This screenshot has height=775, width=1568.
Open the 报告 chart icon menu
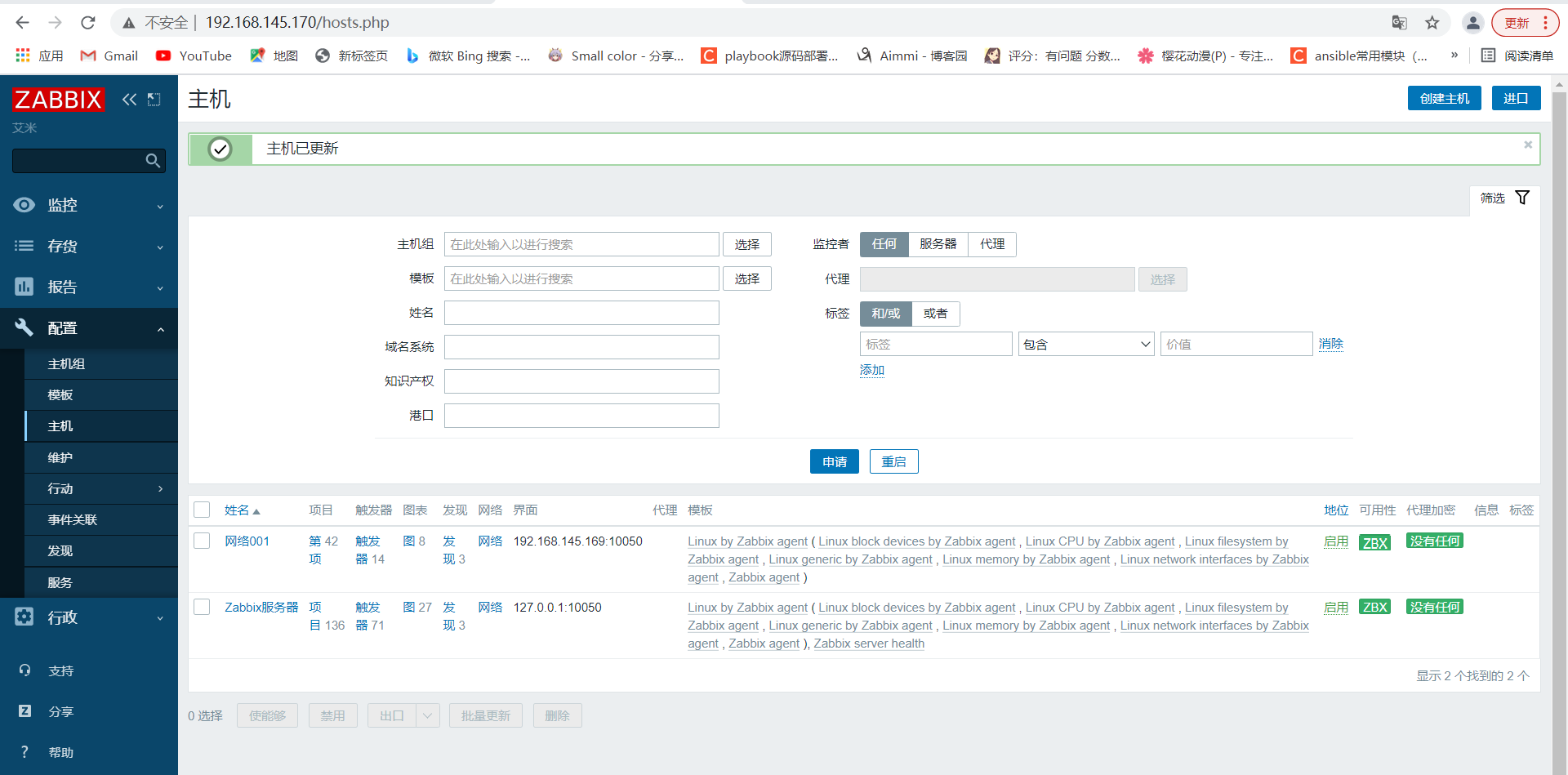pyautogui.click(x=24, y=287)
